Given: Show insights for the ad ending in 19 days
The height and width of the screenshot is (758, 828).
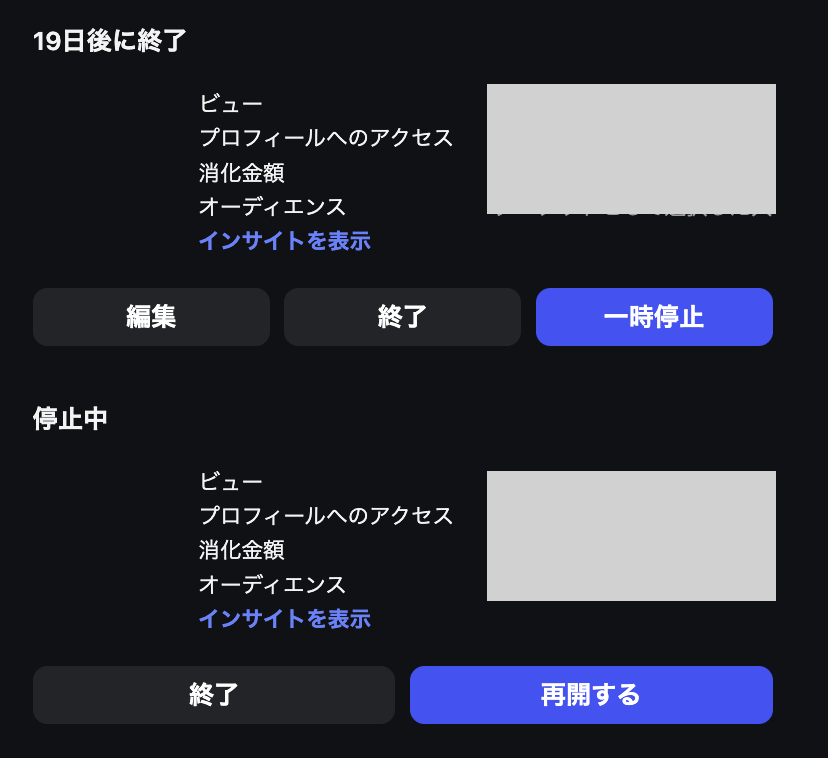Looking at the screenshot, I should click(285, 241).
